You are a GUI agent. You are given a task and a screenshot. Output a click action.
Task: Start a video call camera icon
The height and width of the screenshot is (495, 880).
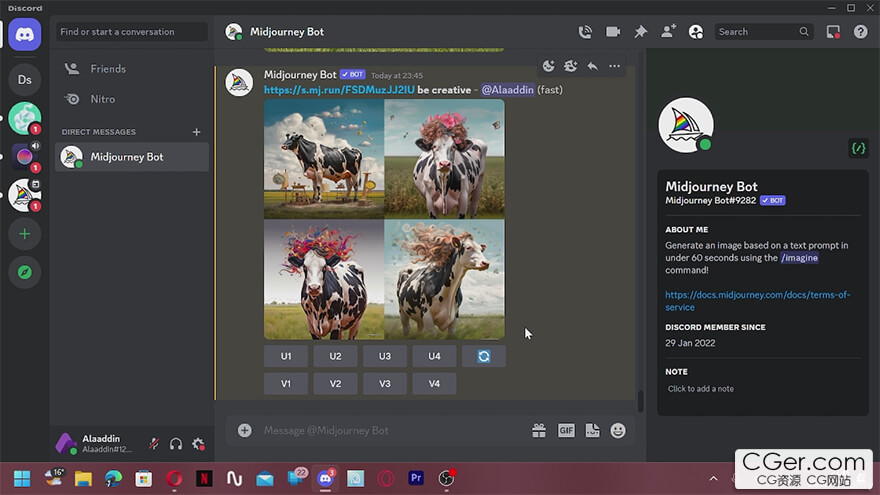[x=613, y=32]
